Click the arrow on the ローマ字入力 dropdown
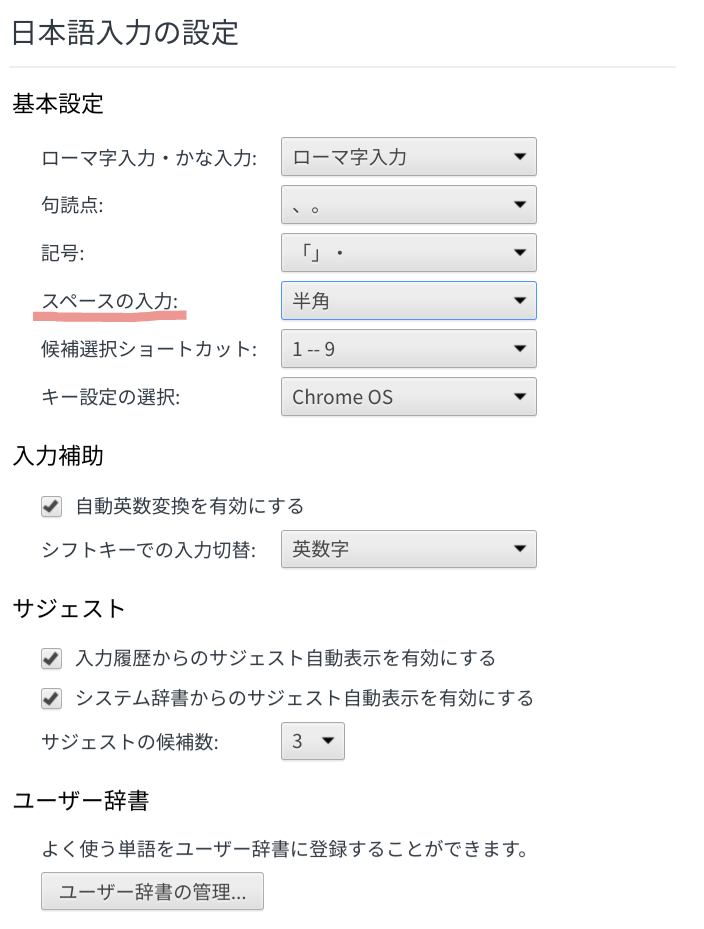Image resolution: width=704 pixels, height=929 pixels. click(x=520, y=157)
